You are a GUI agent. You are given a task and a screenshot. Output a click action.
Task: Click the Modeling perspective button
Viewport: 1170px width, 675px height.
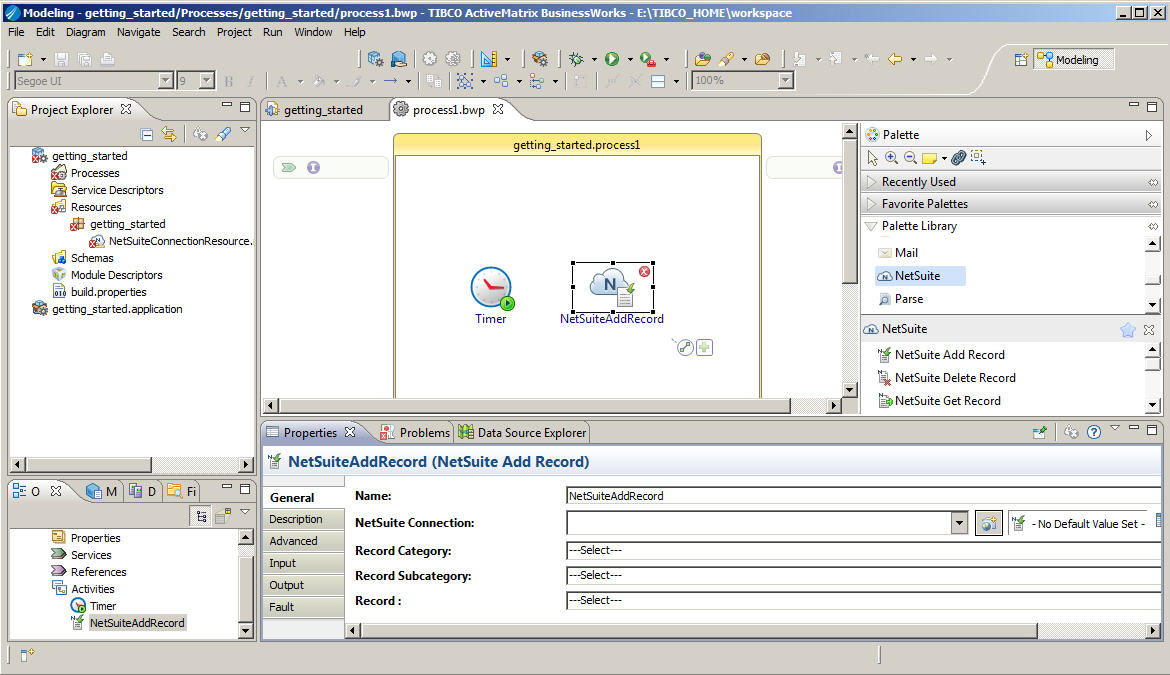click(x=1075, y=60)
